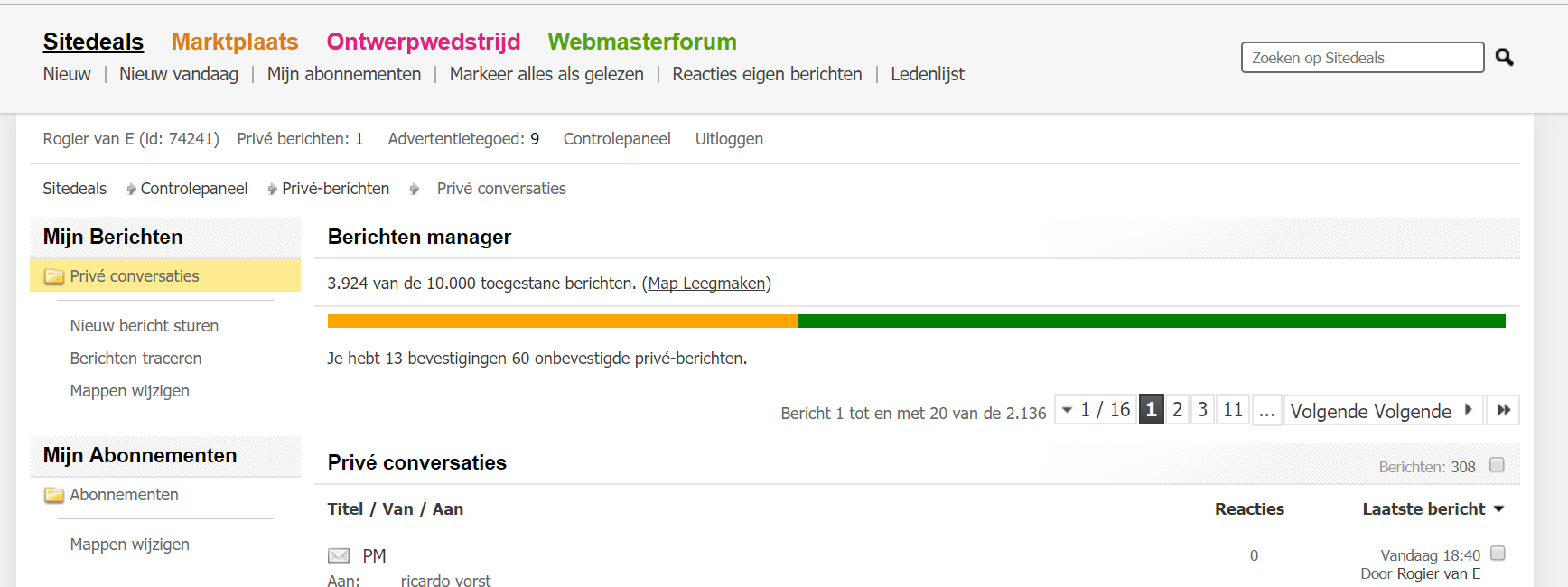Click the Map Leegmaken link
1568x587 pixels.
706,284
